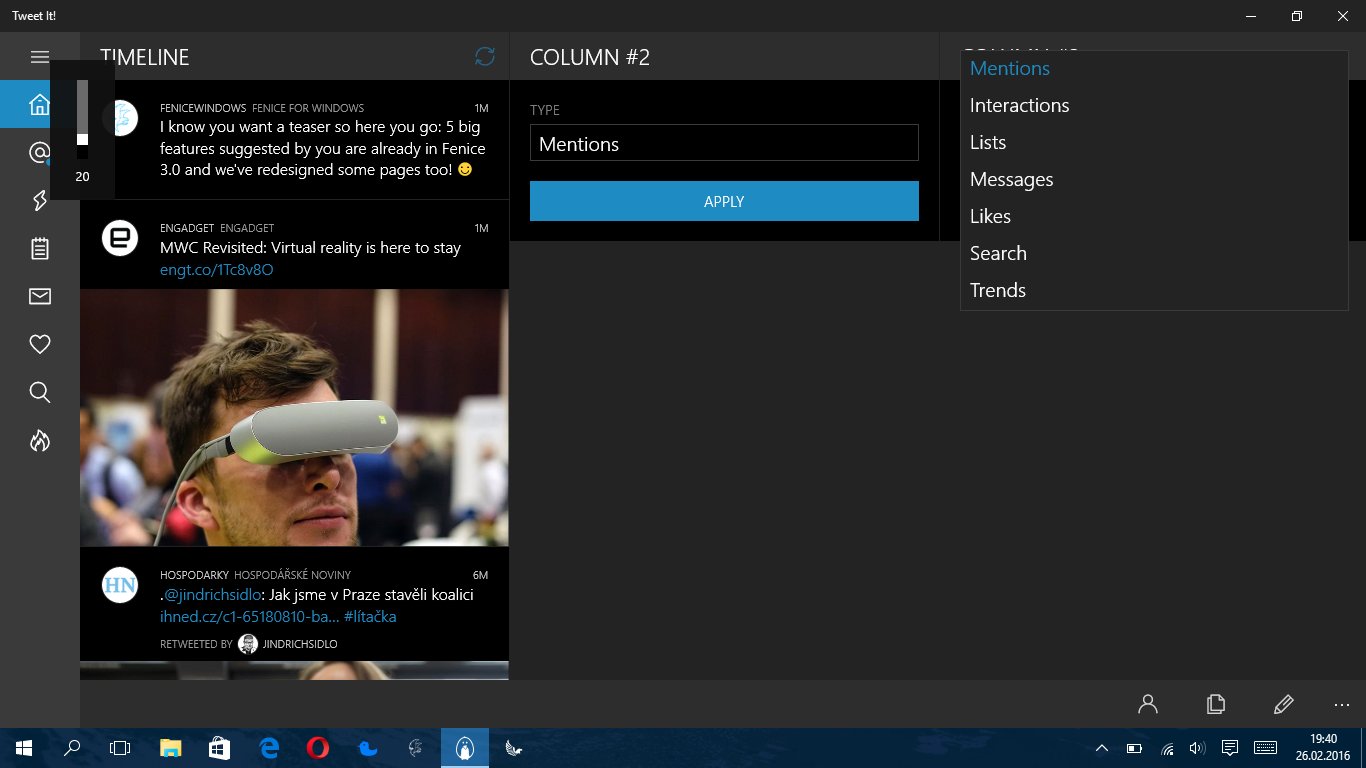Open the account icon in the bottom bar

click(x=1148, y=704)
